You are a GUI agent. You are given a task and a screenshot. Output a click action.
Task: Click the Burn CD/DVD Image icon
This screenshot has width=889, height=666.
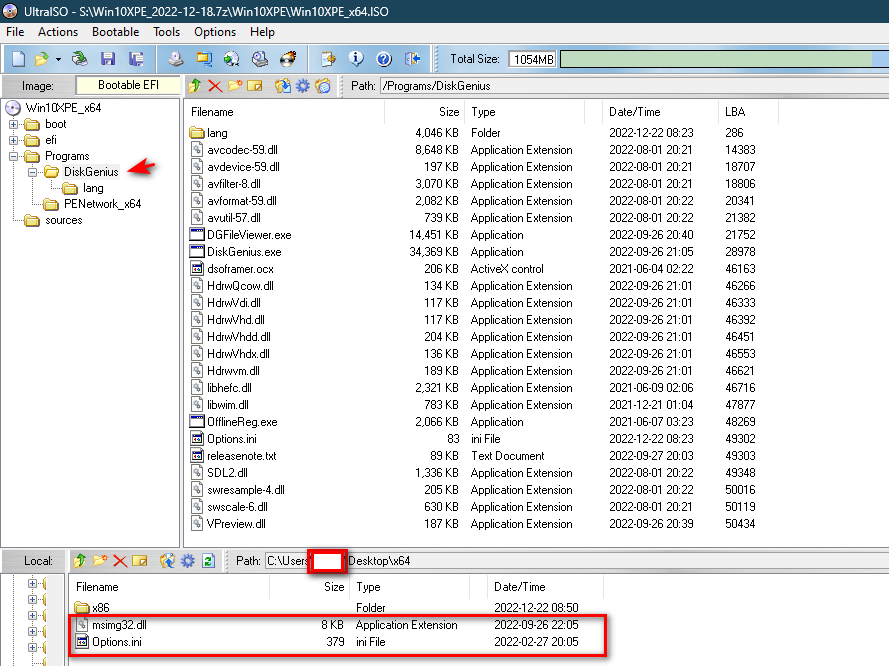288,58
